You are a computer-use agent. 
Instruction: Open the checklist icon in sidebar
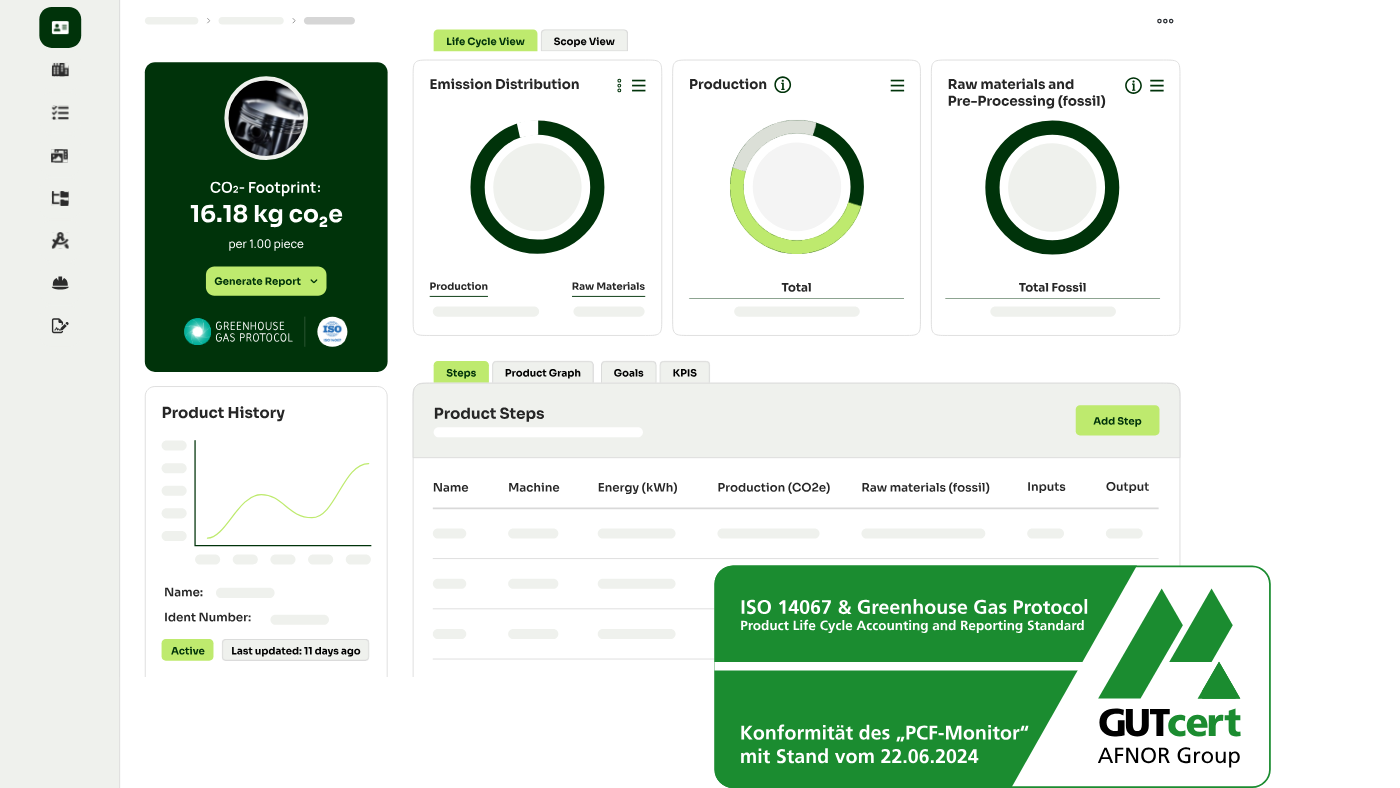point(60,113)
